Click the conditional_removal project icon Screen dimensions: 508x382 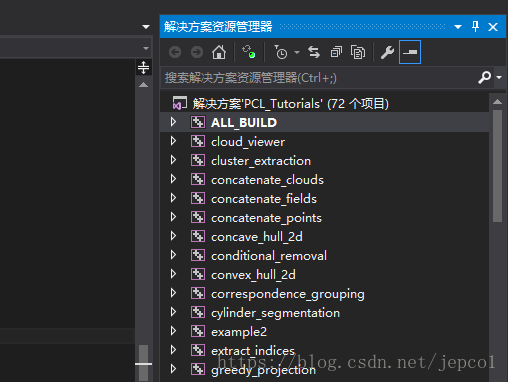(198, 255)
